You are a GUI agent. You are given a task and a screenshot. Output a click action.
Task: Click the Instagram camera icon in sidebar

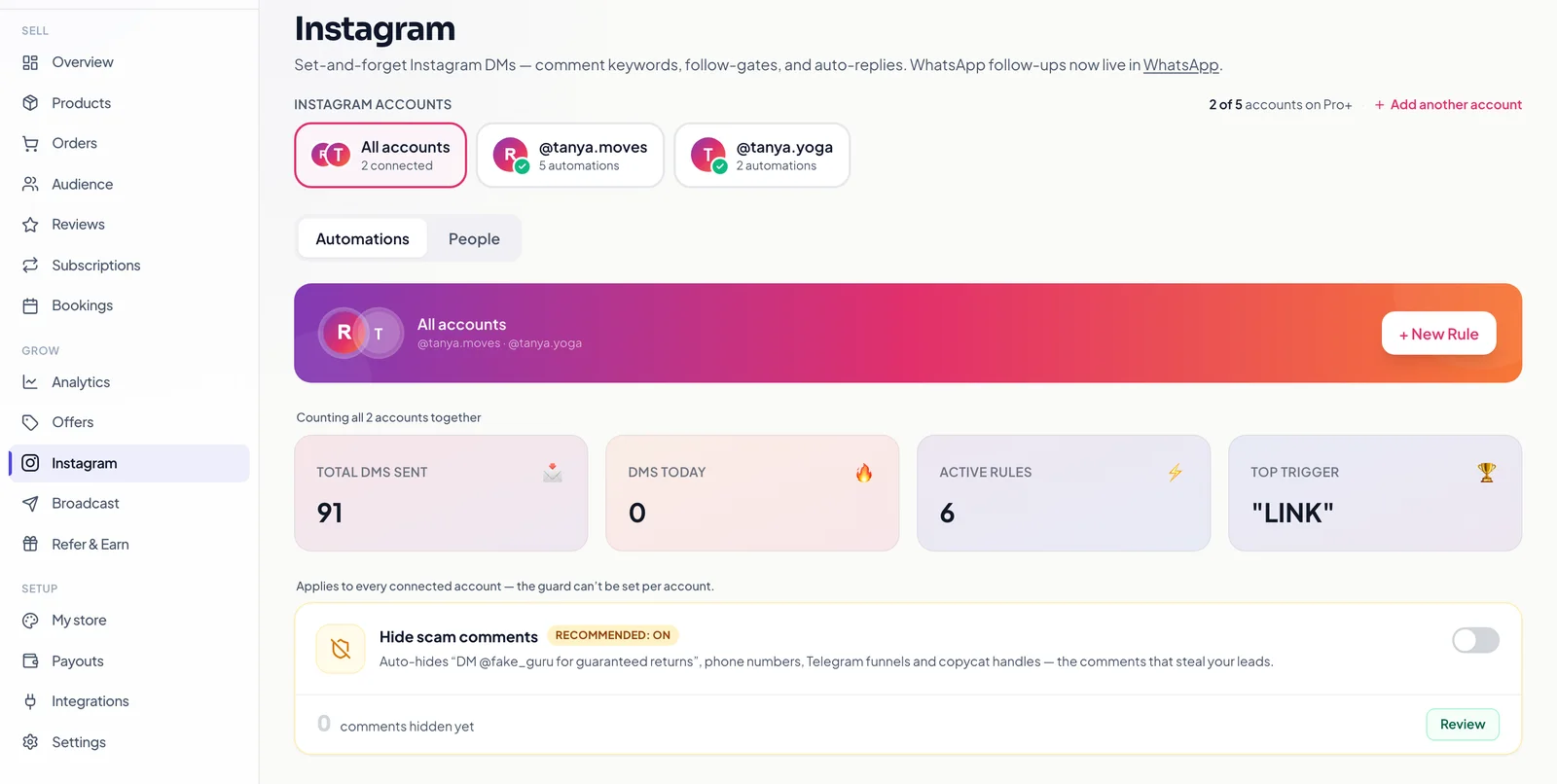[30, 463]
